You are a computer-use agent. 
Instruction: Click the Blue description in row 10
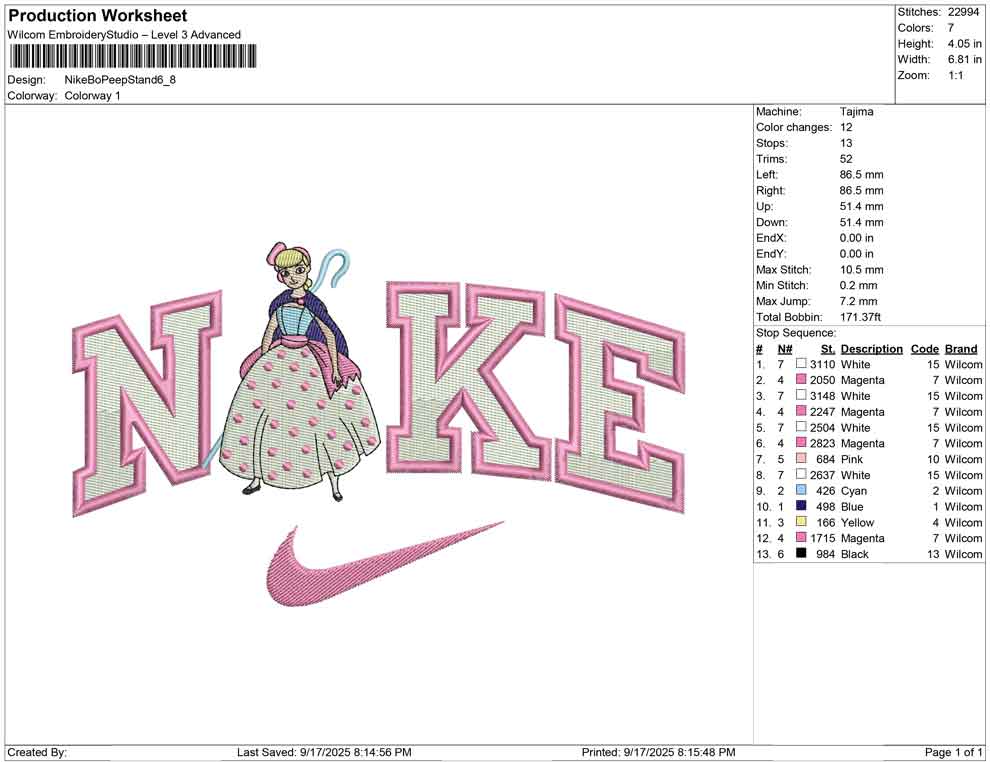coord(852,506)
